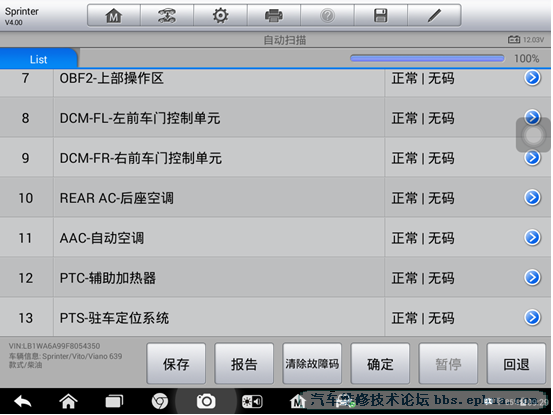553x415 pixels.
Task: Tap the Android back arrow icon
Action: pyautogui.click(x=23, y=401)
